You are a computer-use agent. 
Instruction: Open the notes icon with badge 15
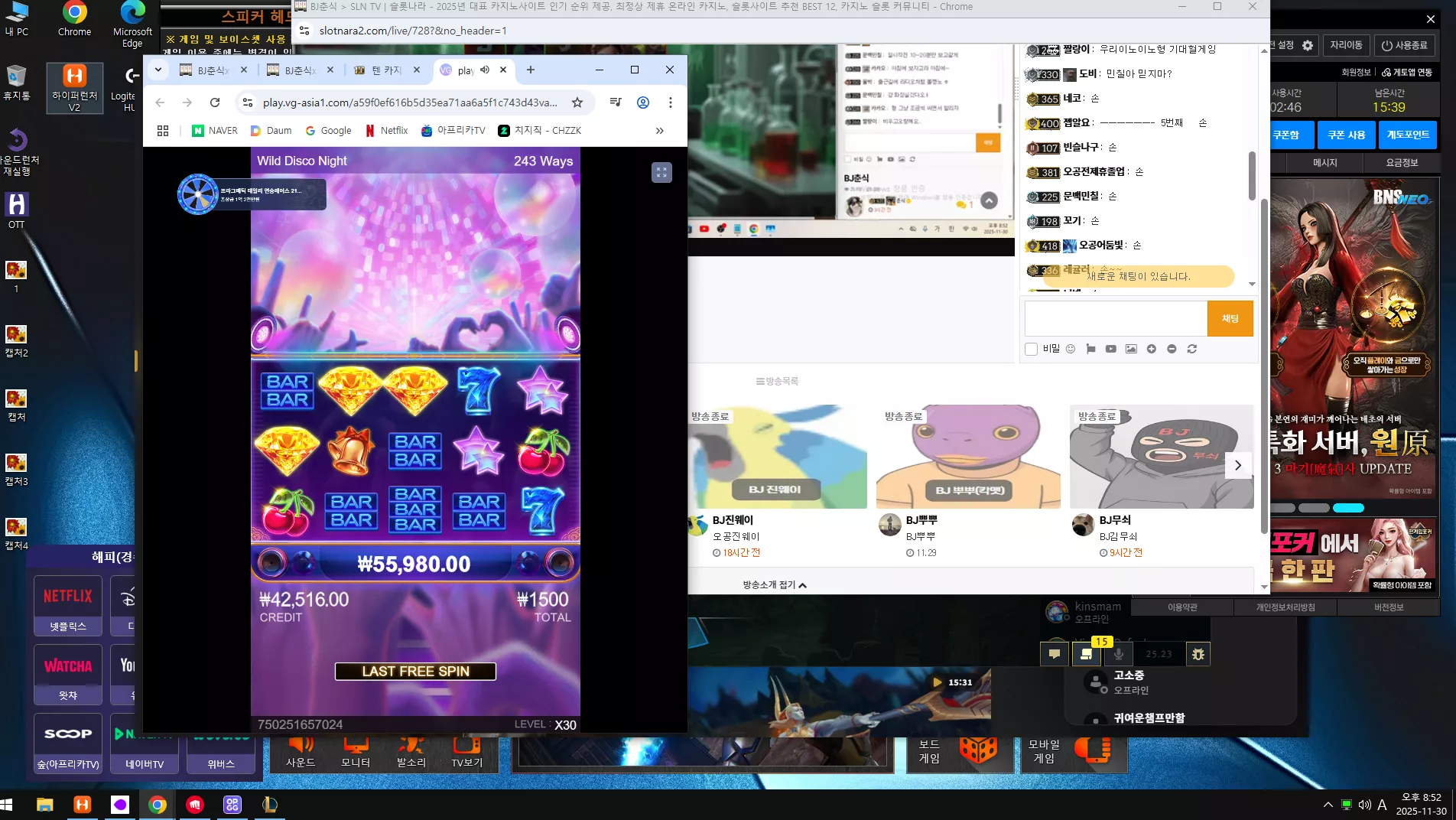pyautogui.click(x=1086, y=654)
